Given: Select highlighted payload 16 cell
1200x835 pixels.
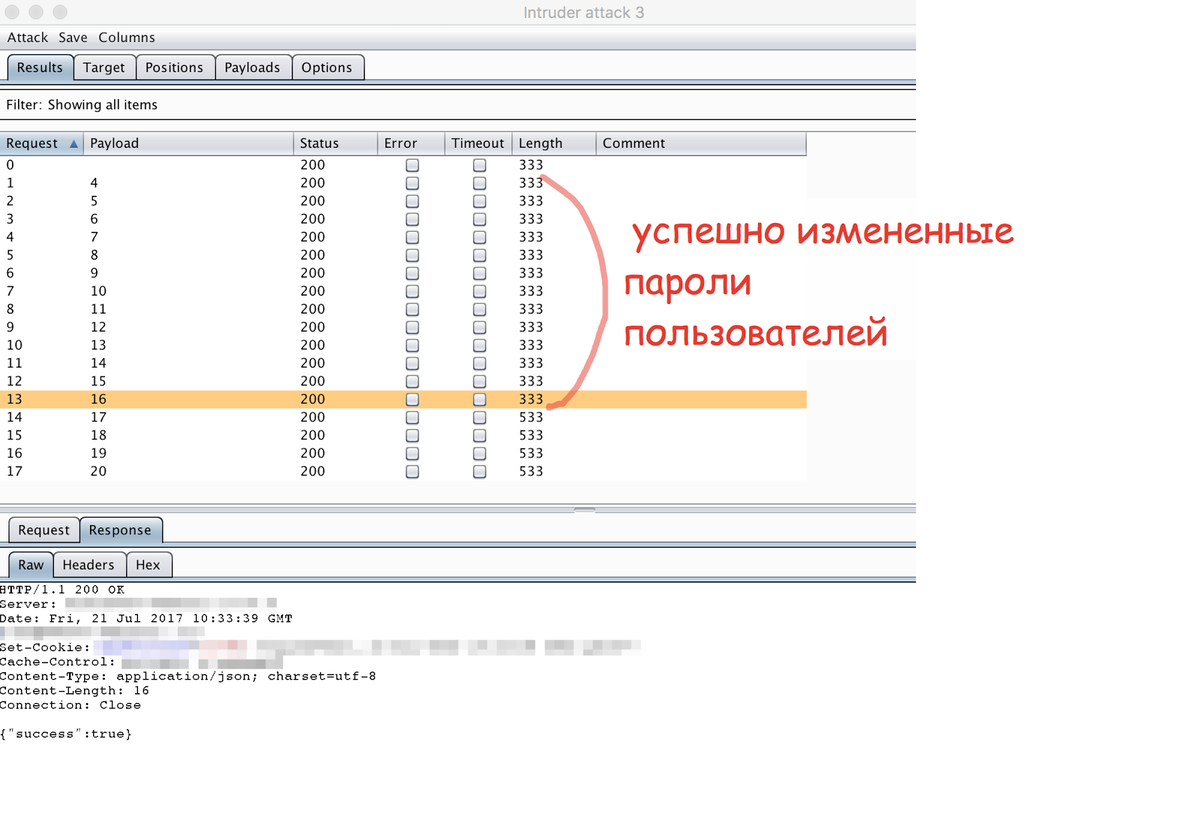Looking at the screenshot, I should (x=98, y=399).
